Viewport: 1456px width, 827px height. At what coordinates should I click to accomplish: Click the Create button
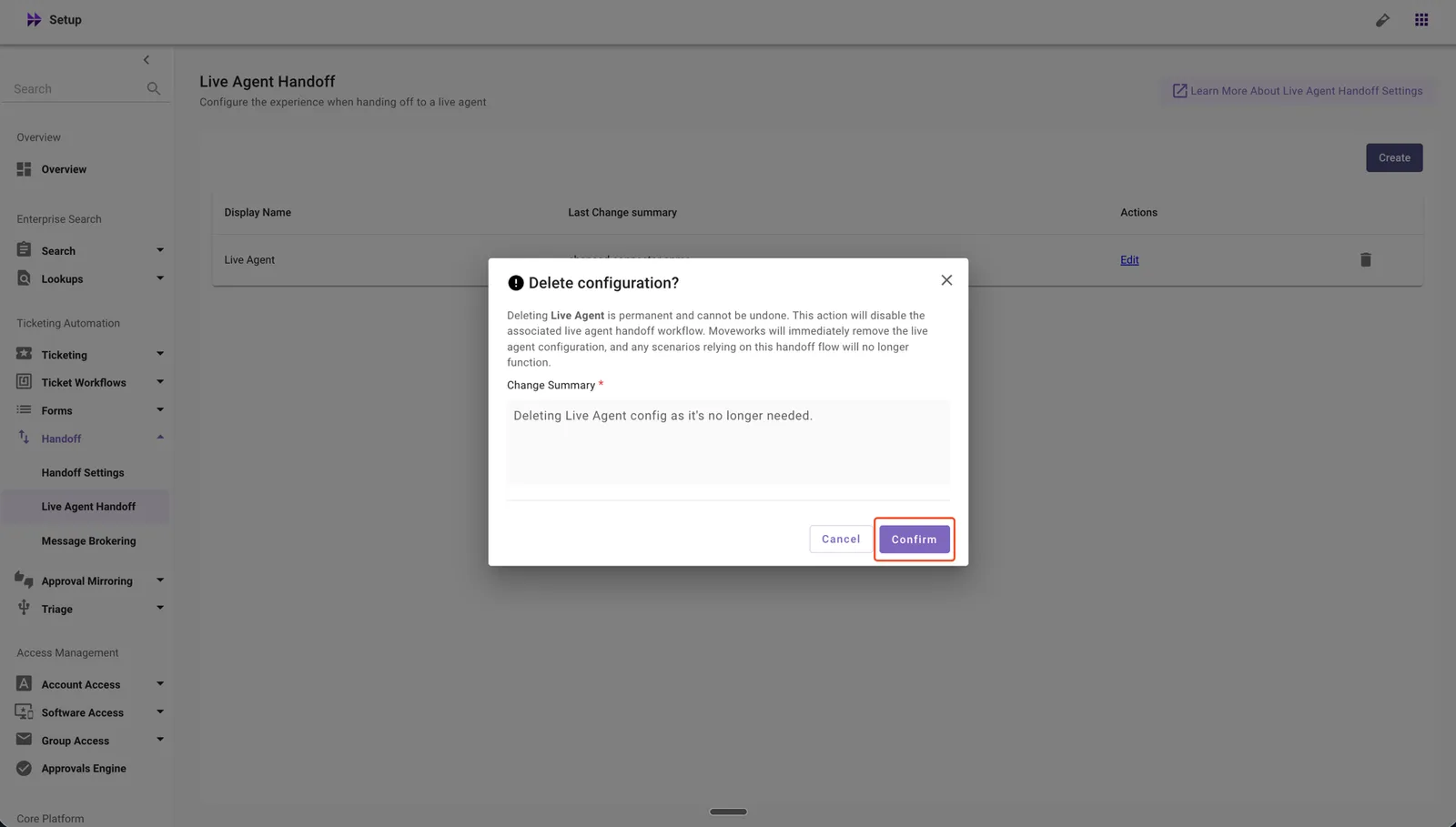coord(1394,157)
